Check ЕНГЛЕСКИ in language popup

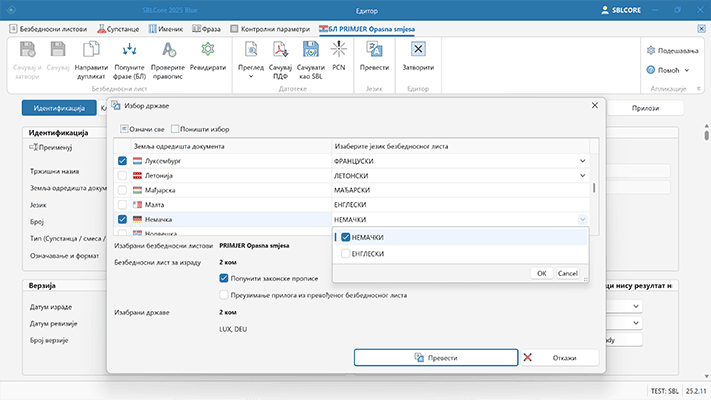[x=346, y=254]
